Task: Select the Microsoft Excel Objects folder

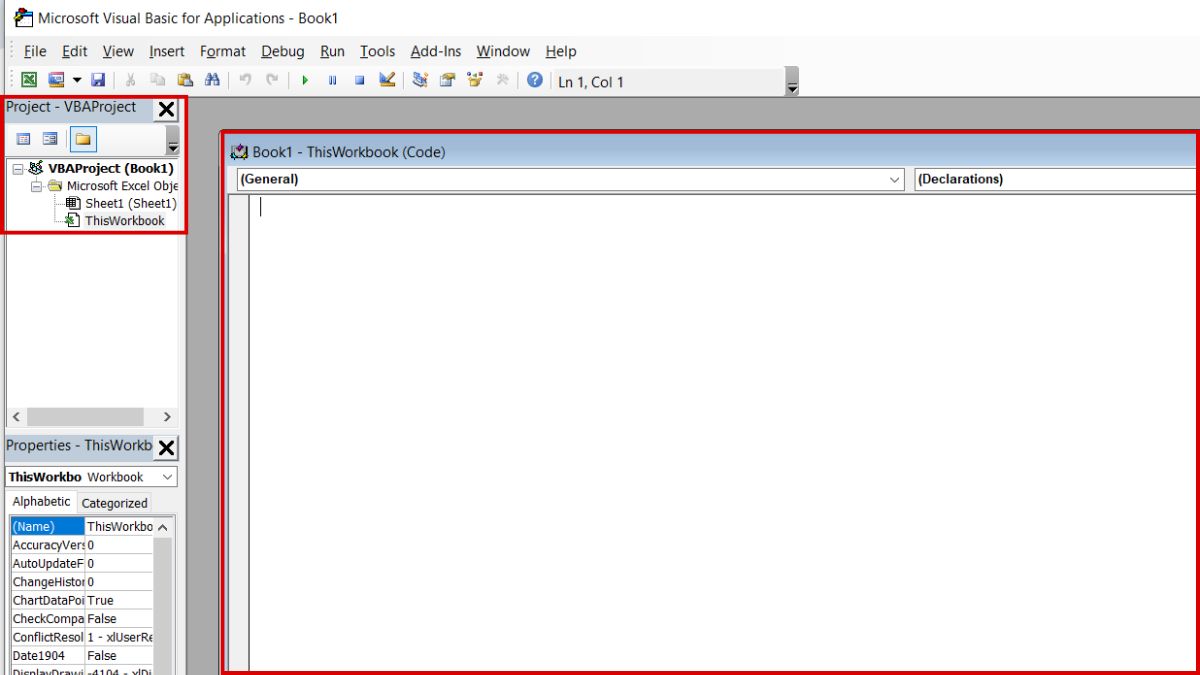Action: [122, 186]
